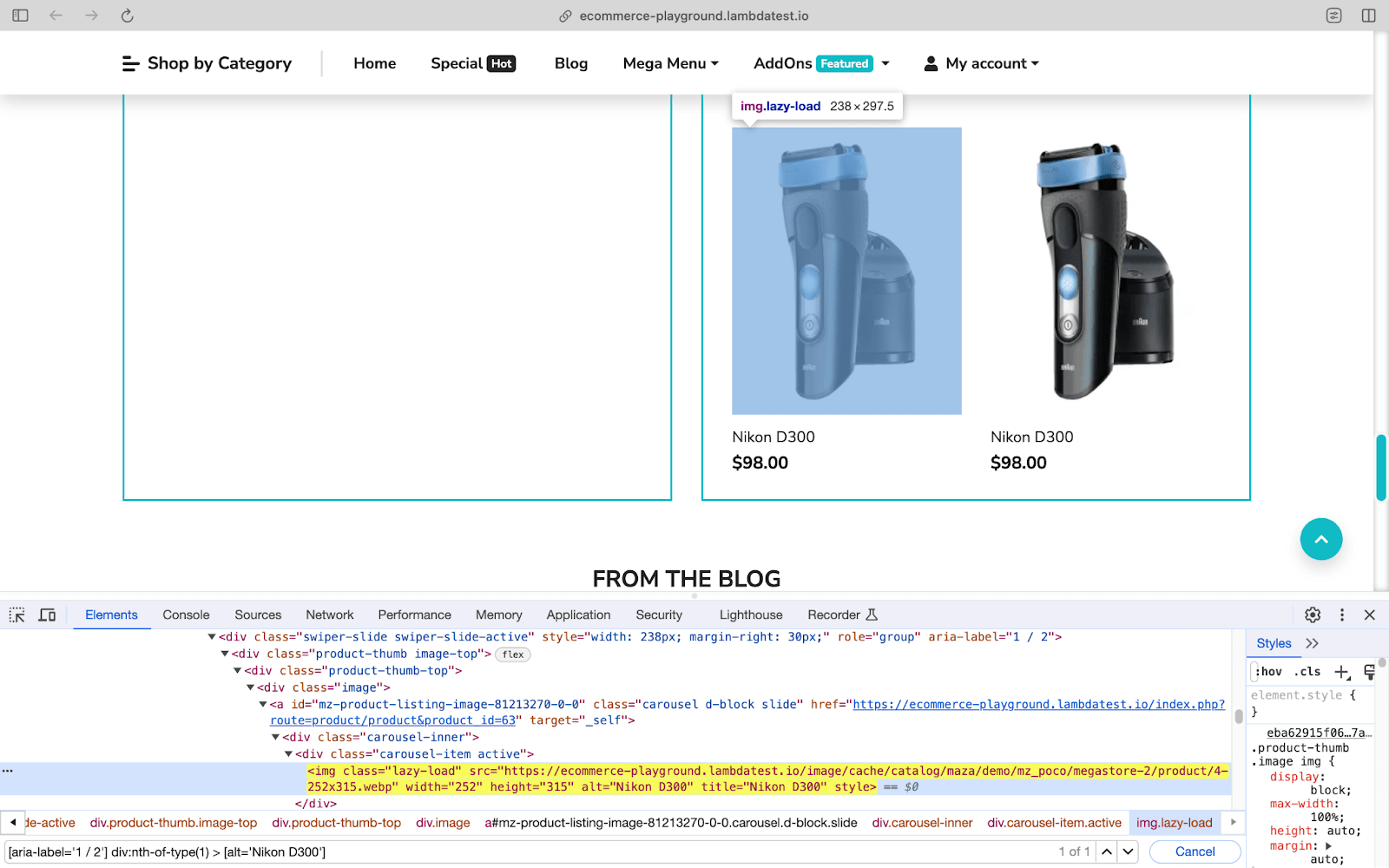Toggle the device emulation toolbar
1389x868 pixels.
pyautogui.click(x=47, y=615)
